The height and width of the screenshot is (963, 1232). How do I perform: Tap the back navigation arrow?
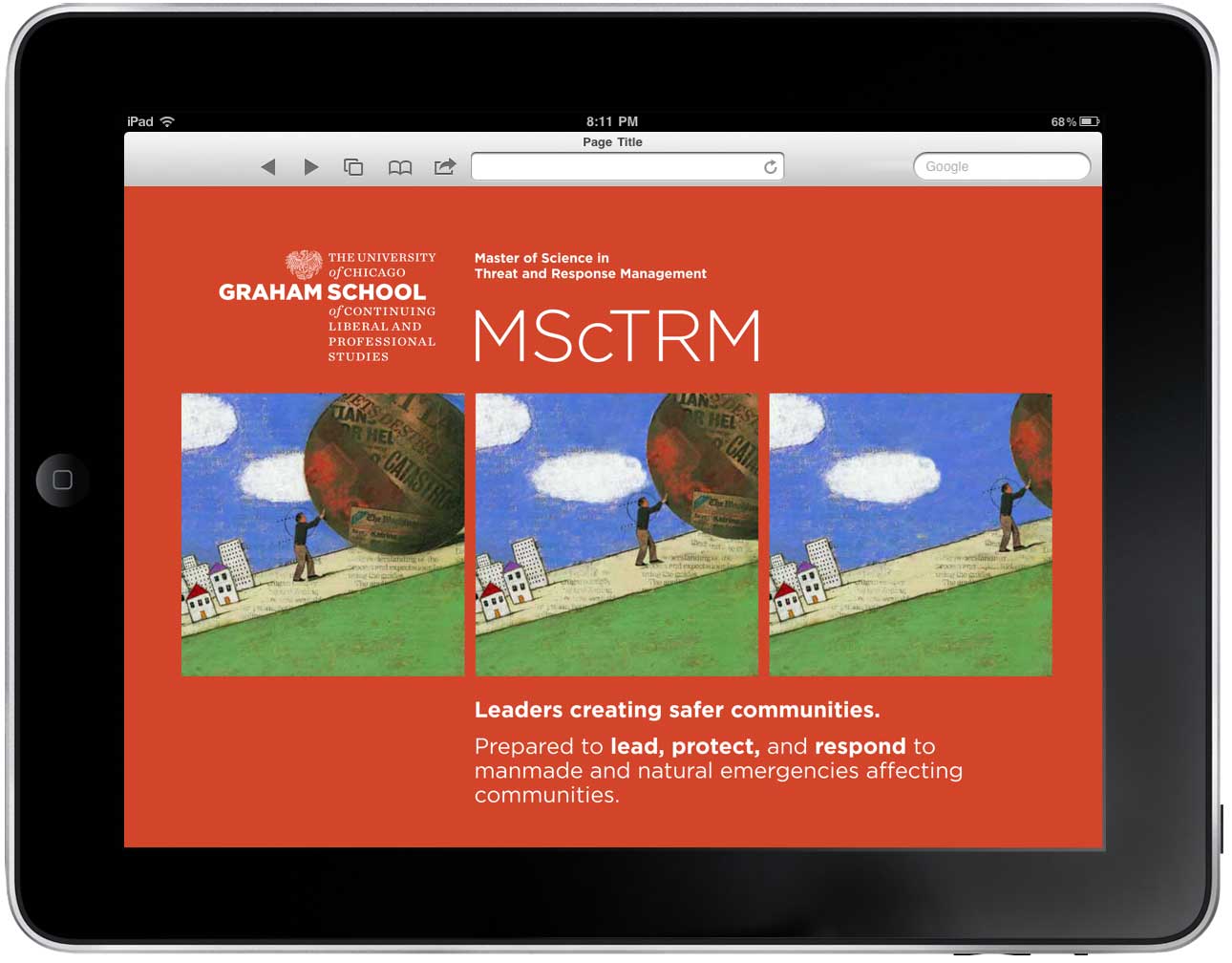(x=268, y=167)
